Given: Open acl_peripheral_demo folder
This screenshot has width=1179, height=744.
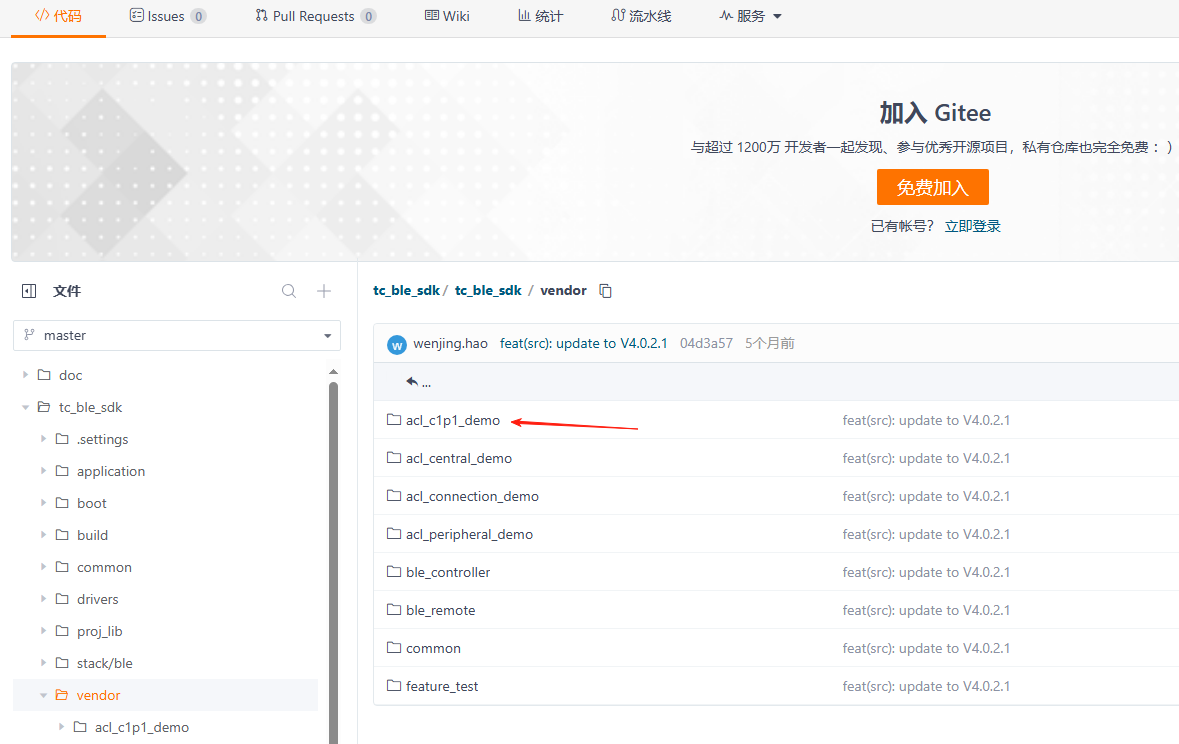Looking at the screenshot, I should [469, 534].
